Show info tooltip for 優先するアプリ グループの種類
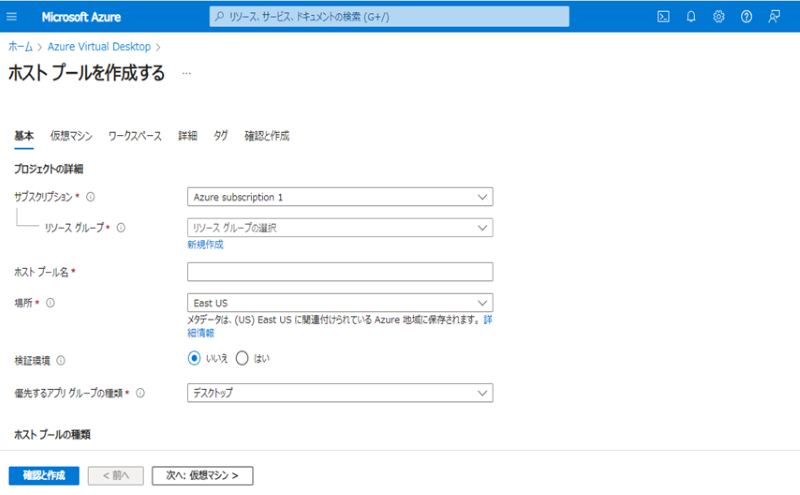 coord(140,393)
